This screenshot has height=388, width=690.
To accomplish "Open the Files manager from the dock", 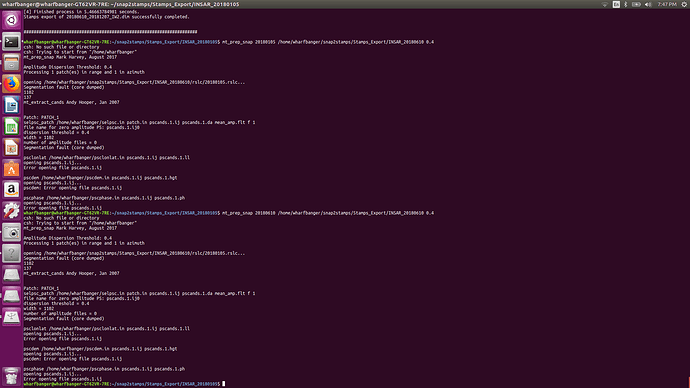I will coord(11,63).
